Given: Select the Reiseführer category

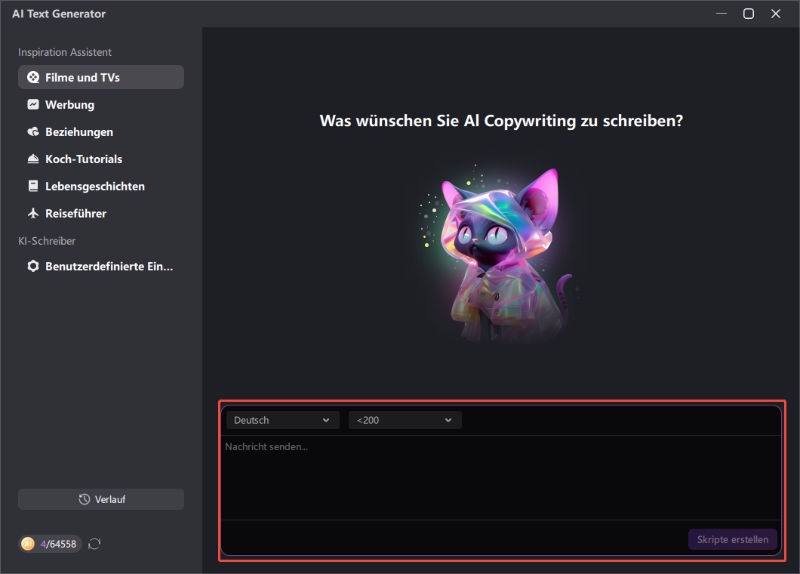Looking at the screenshot, I should [x=101, y=213].
